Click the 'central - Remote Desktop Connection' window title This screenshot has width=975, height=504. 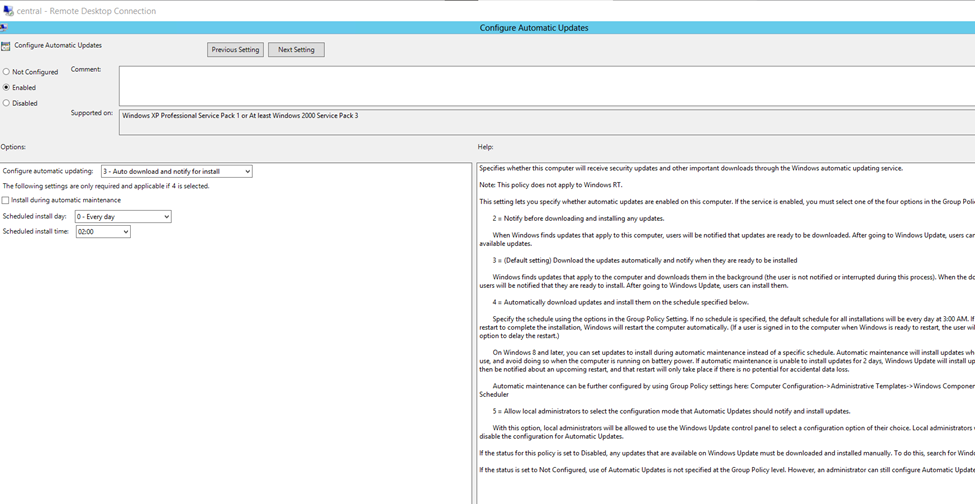click(x=85, y=11)
